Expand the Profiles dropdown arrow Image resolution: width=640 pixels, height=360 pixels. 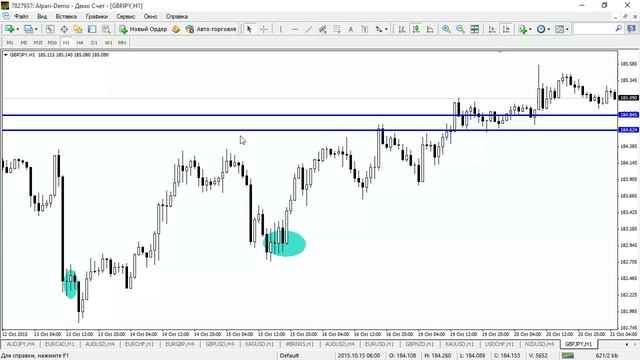pyautogui.click(x=36, y=29)
